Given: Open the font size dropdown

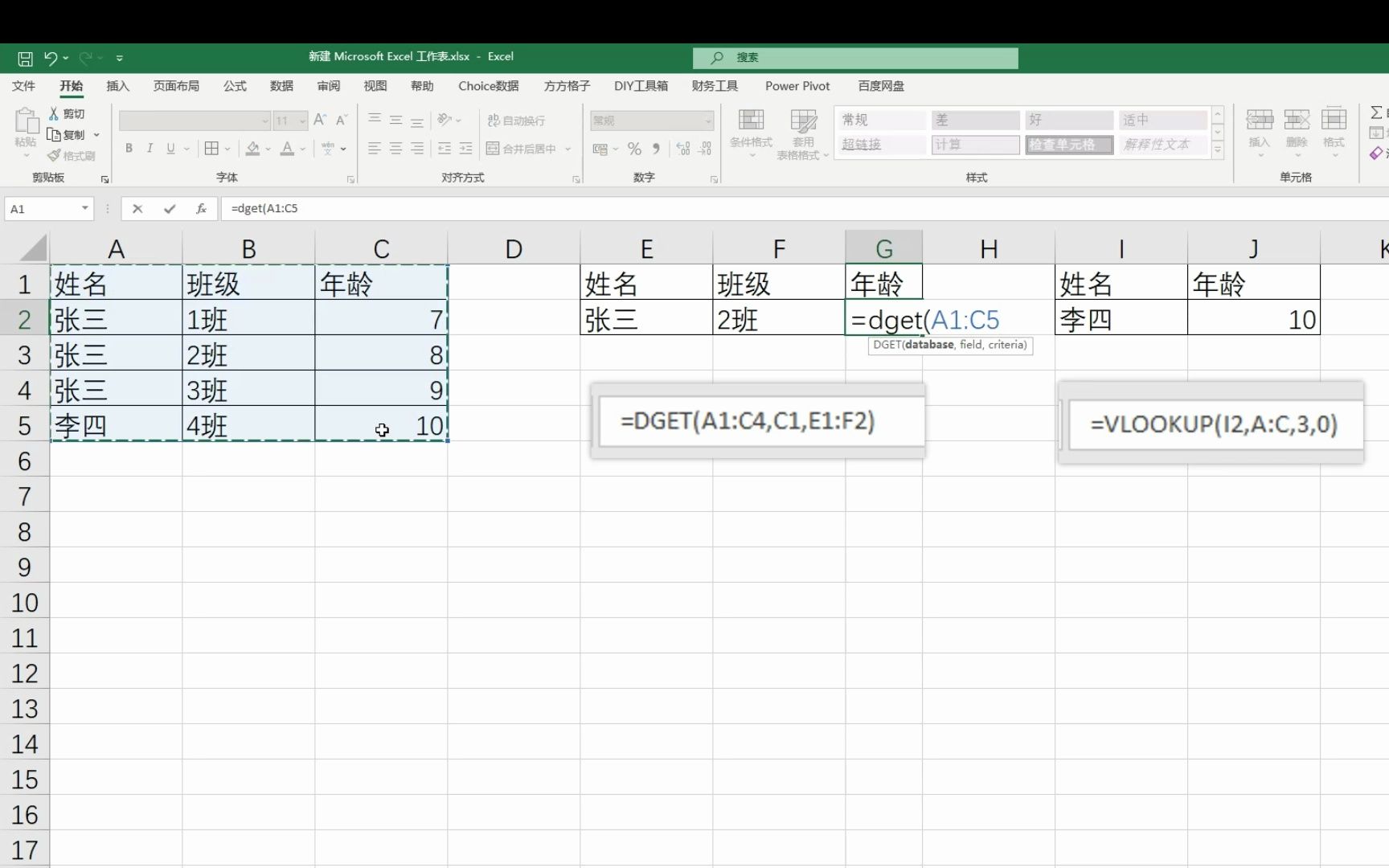Looking at the screenshot, I should pos(301,120).
